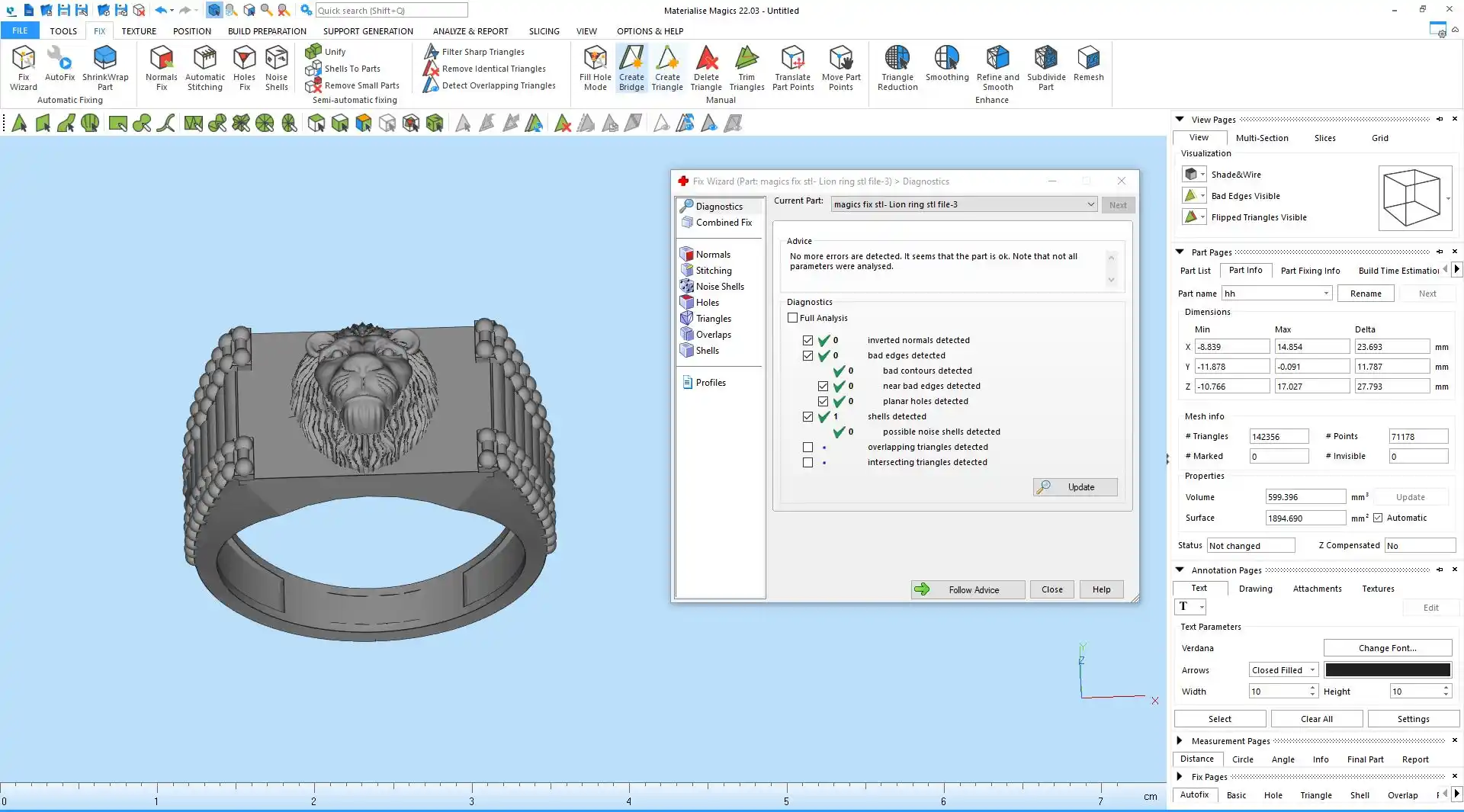Toggle the Automatic surface checkbox

coord(1378,518)
